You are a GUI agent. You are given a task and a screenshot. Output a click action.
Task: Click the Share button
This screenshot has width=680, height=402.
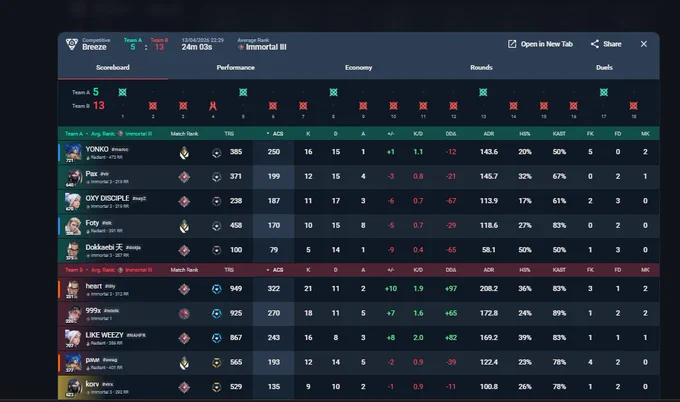pyautogui.click(x=606, y=44)
